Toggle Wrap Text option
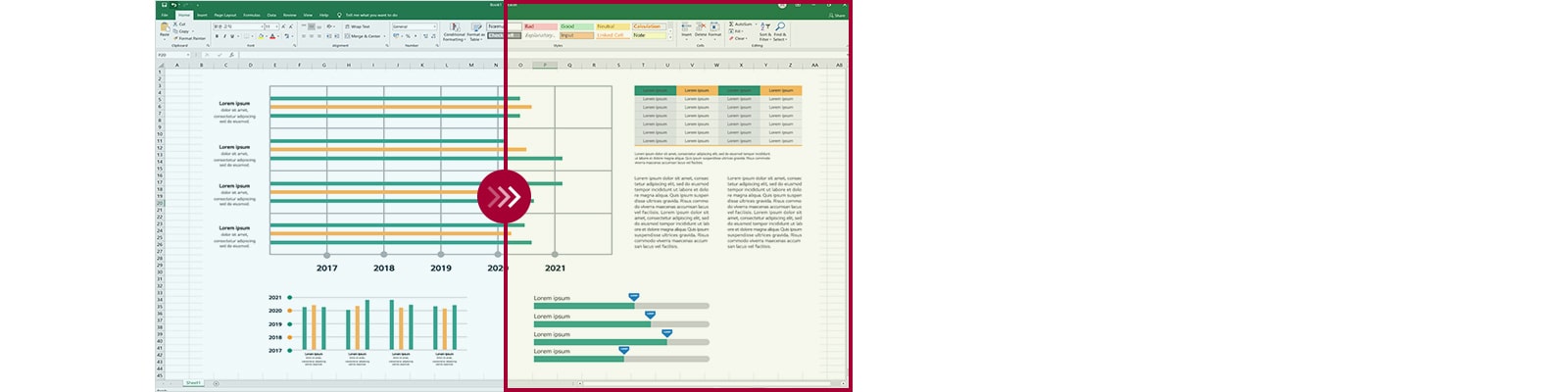Screen dimensions: 1568x392 [x=358, y=26]
